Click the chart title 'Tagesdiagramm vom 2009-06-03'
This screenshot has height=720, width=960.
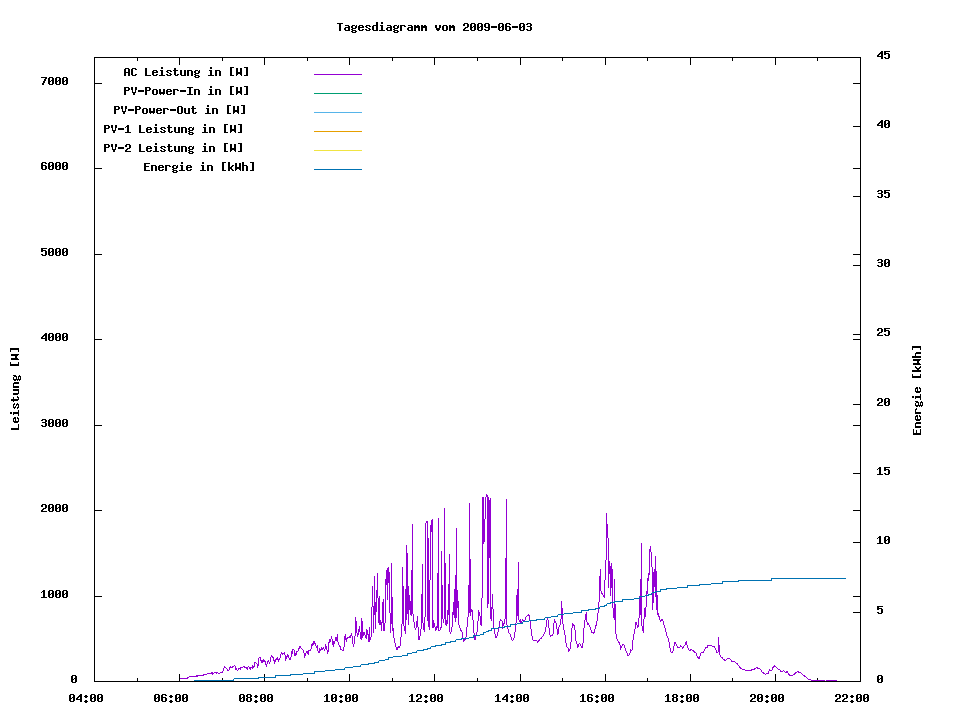click(x=434, y=27)
